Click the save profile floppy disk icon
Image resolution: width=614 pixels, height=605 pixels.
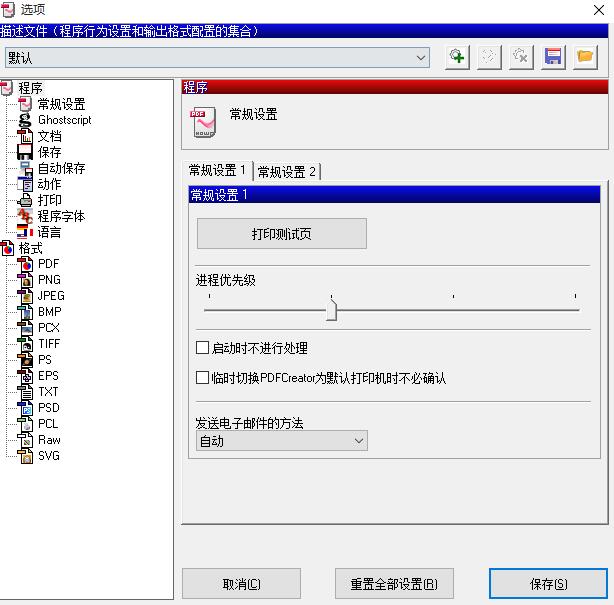[553, 57]
